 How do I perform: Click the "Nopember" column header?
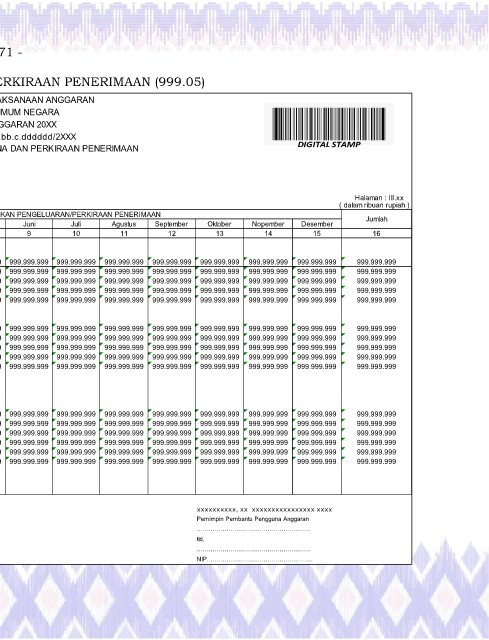coord(268,224)
